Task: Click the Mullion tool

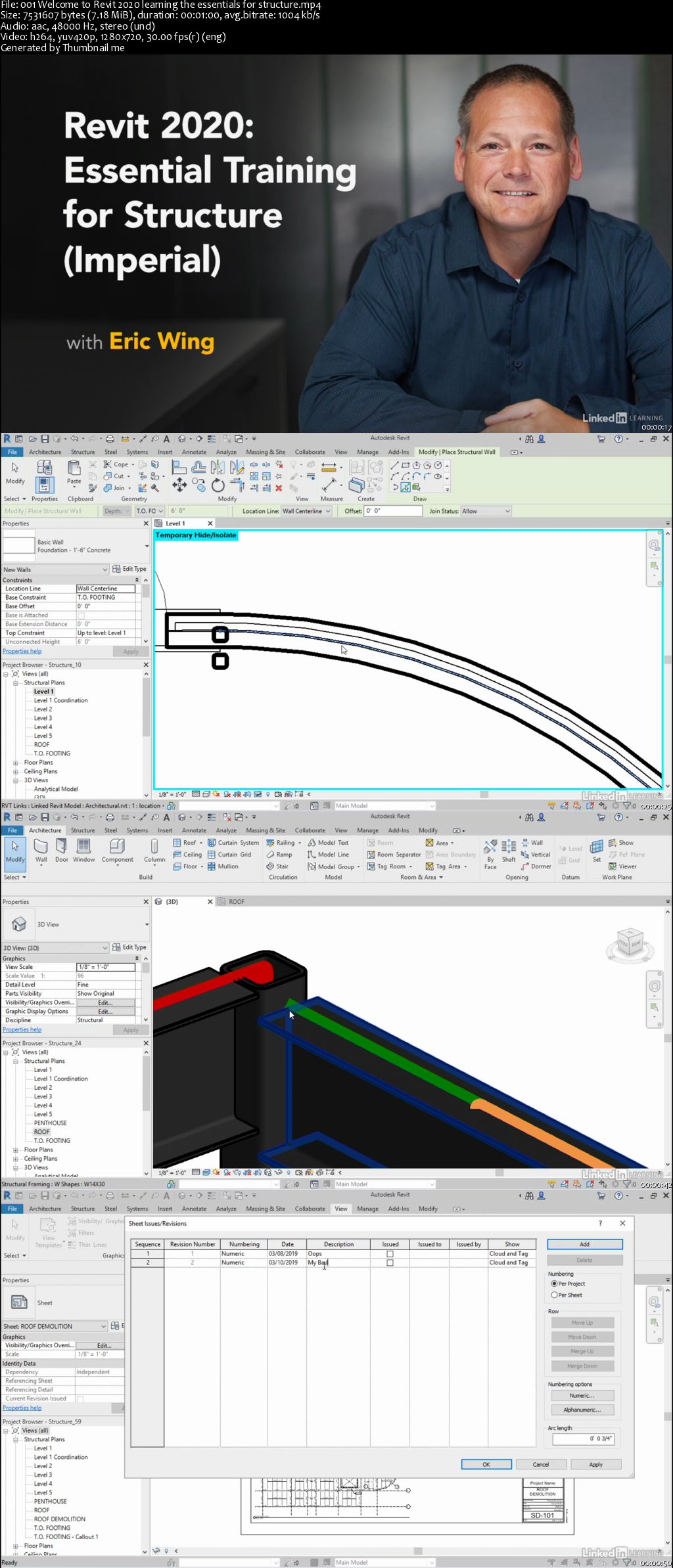Action: click(223, 866)
